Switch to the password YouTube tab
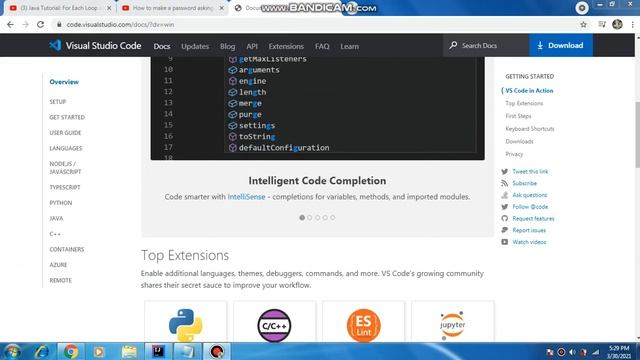The width and height of the screenshot is (640, 360). point(173,8)
